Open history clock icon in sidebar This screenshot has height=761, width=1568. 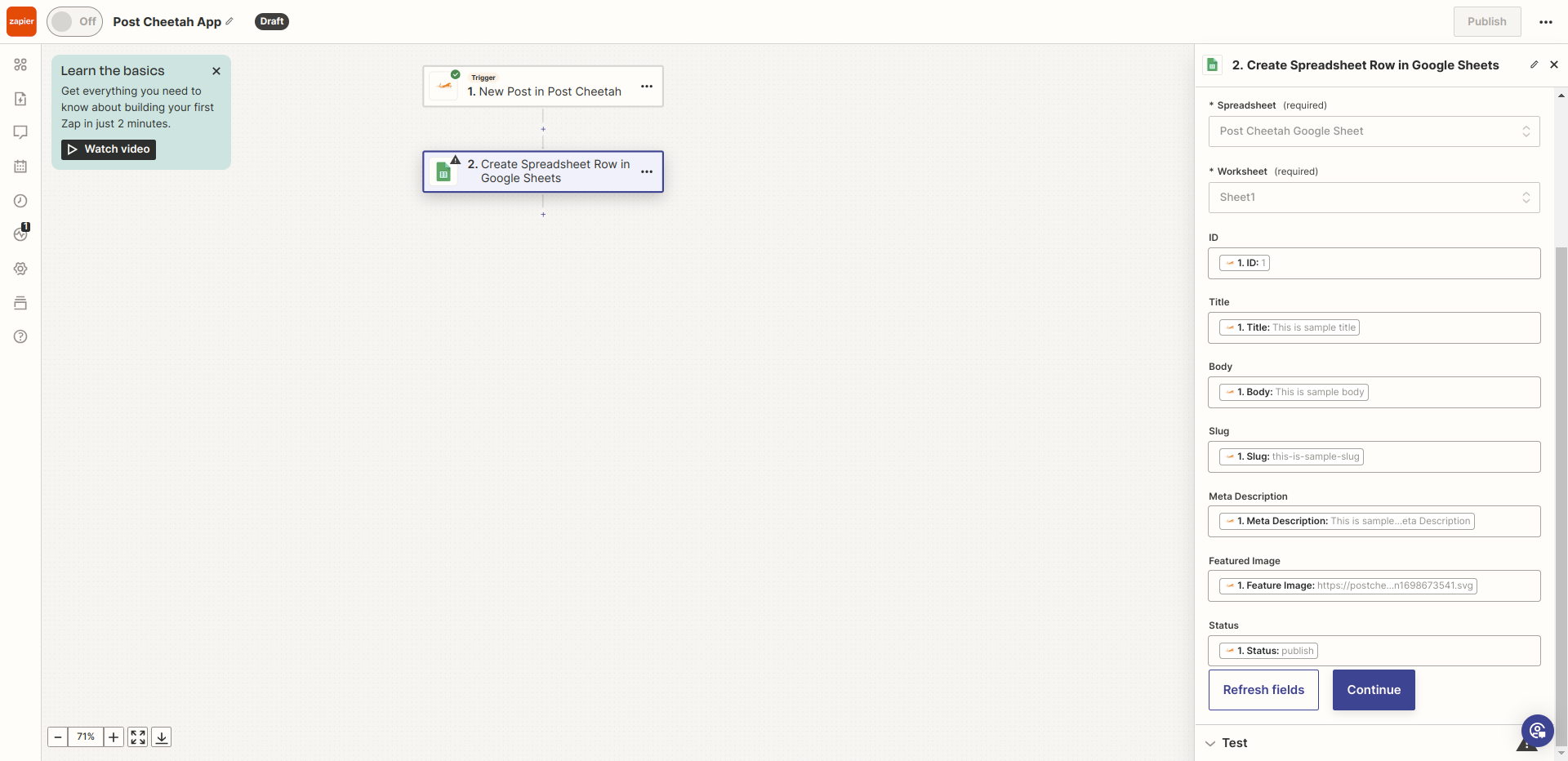point(20,201)
